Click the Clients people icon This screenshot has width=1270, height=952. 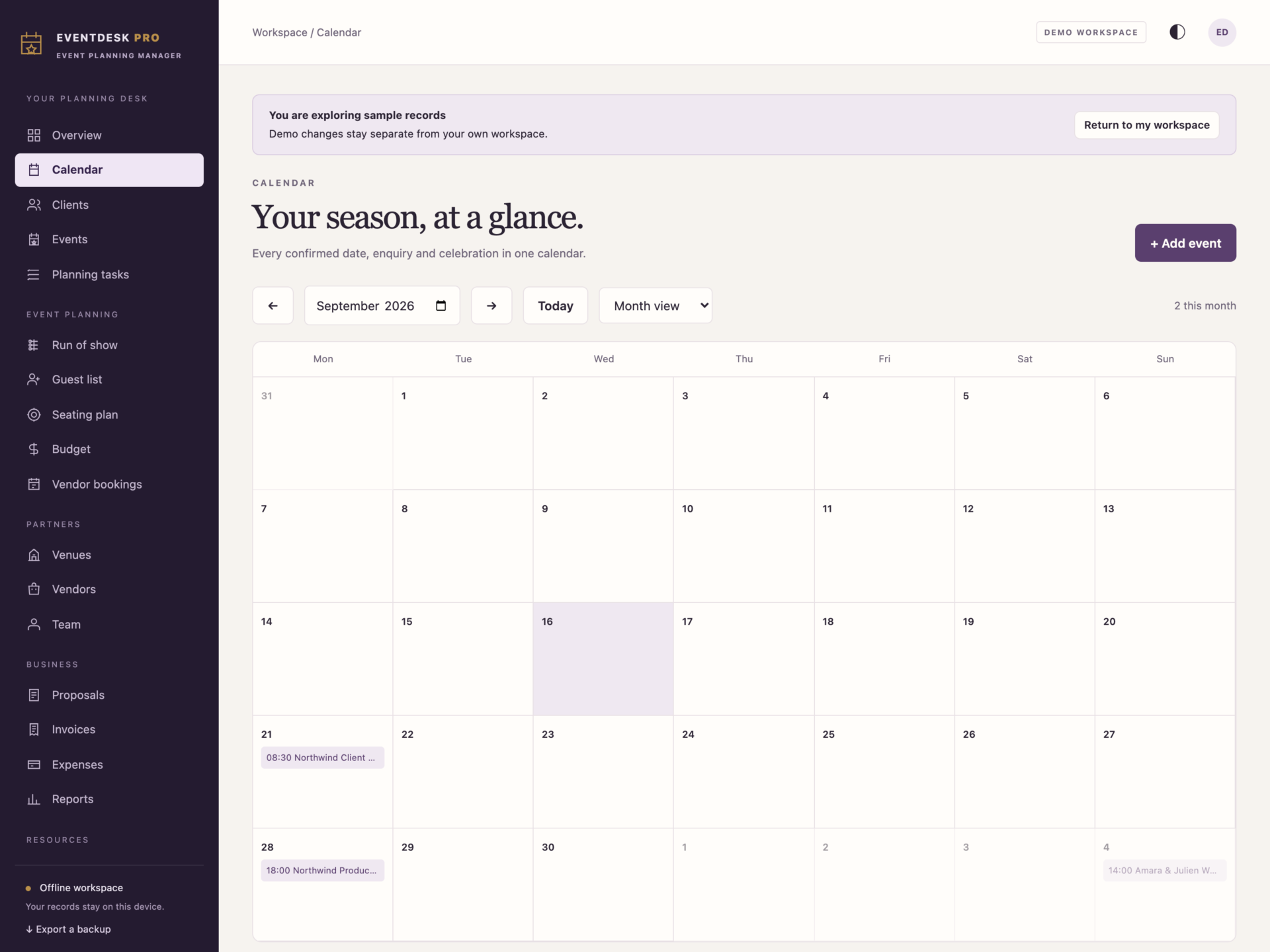point(34,205)
